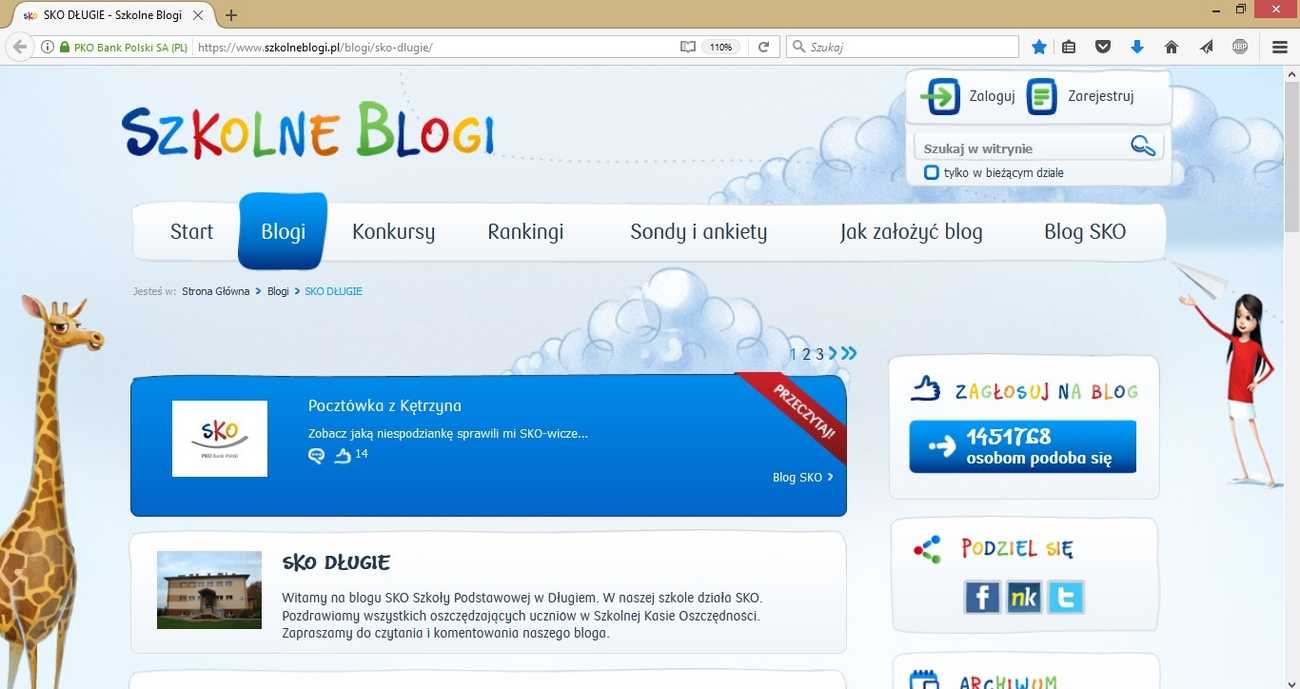Open the Pocket icon in toolbar
This screenshot has width=1300, height=689.
pyautogui.click(x=1103, y=47)
